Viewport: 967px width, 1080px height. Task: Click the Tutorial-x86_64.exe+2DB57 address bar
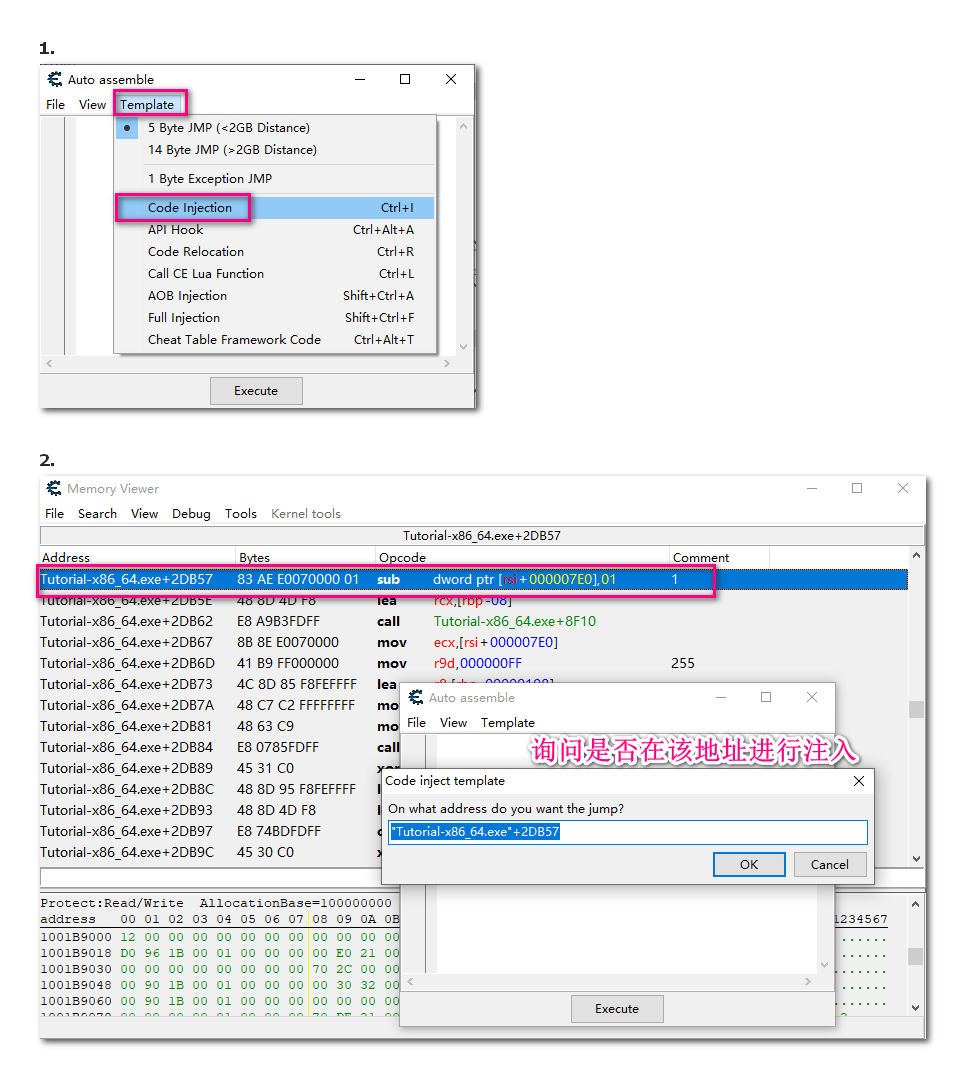[481, 536]
